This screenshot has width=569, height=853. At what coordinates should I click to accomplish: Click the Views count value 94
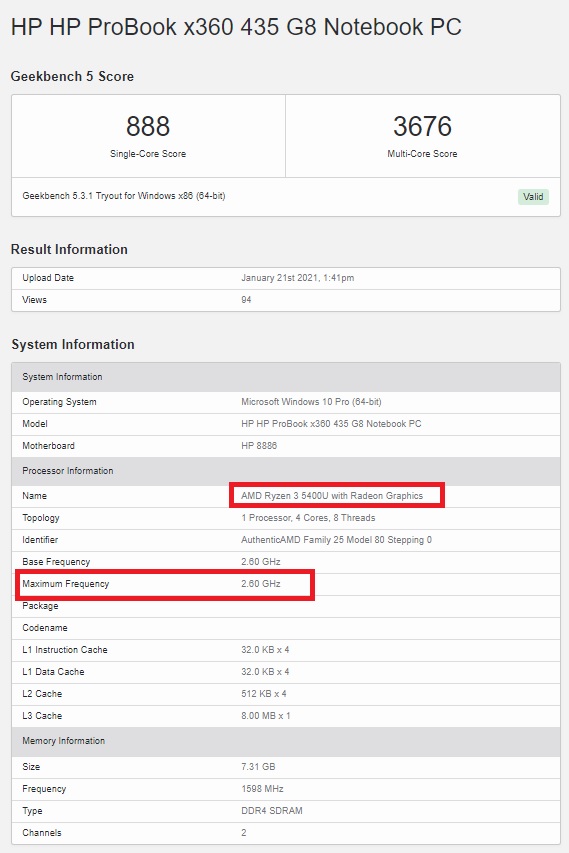click(246, 300)
